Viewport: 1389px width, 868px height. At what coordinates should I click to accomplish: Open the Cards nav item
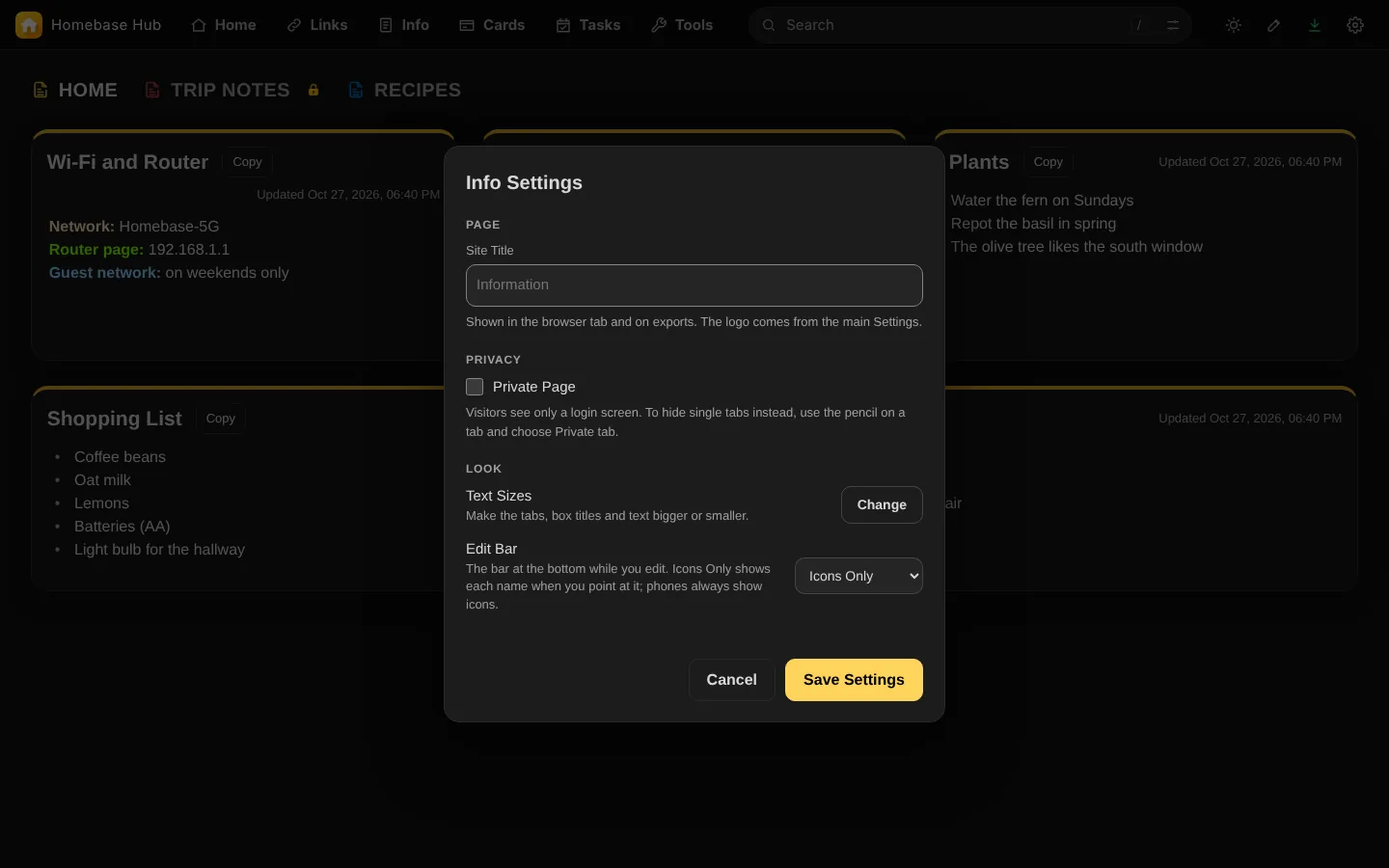[x=492, y=25]
